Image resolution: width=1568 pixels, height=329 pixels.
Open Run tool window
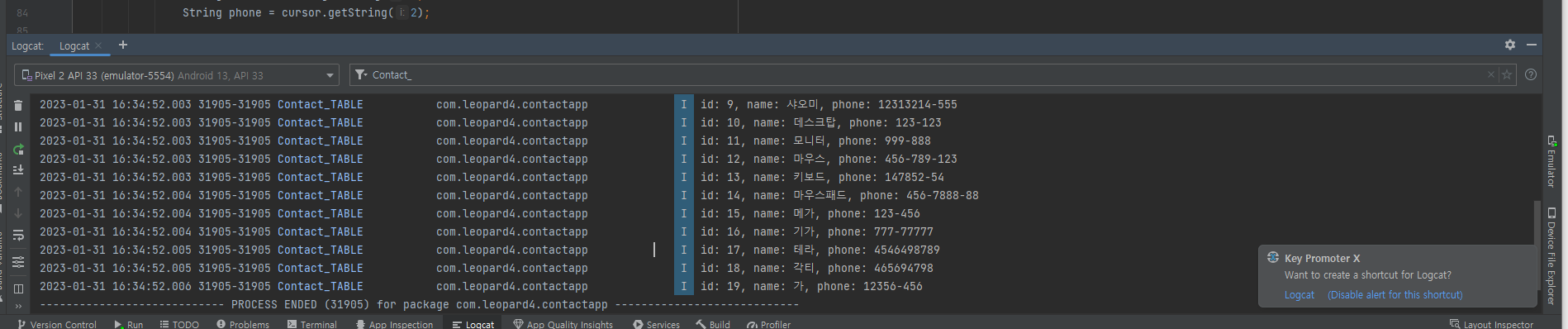pyautogui.click(x=129, y=324)
